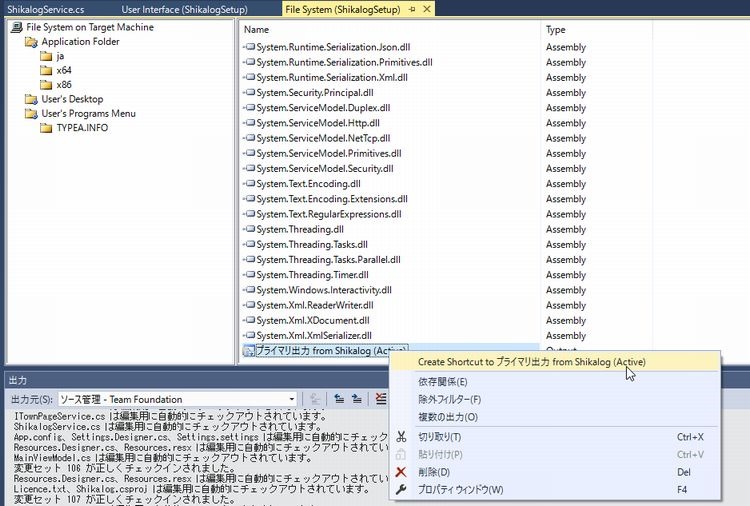Close the File System (ShikalogSetup) tab
Screen dimensions: 750x506
coord(427,9)
